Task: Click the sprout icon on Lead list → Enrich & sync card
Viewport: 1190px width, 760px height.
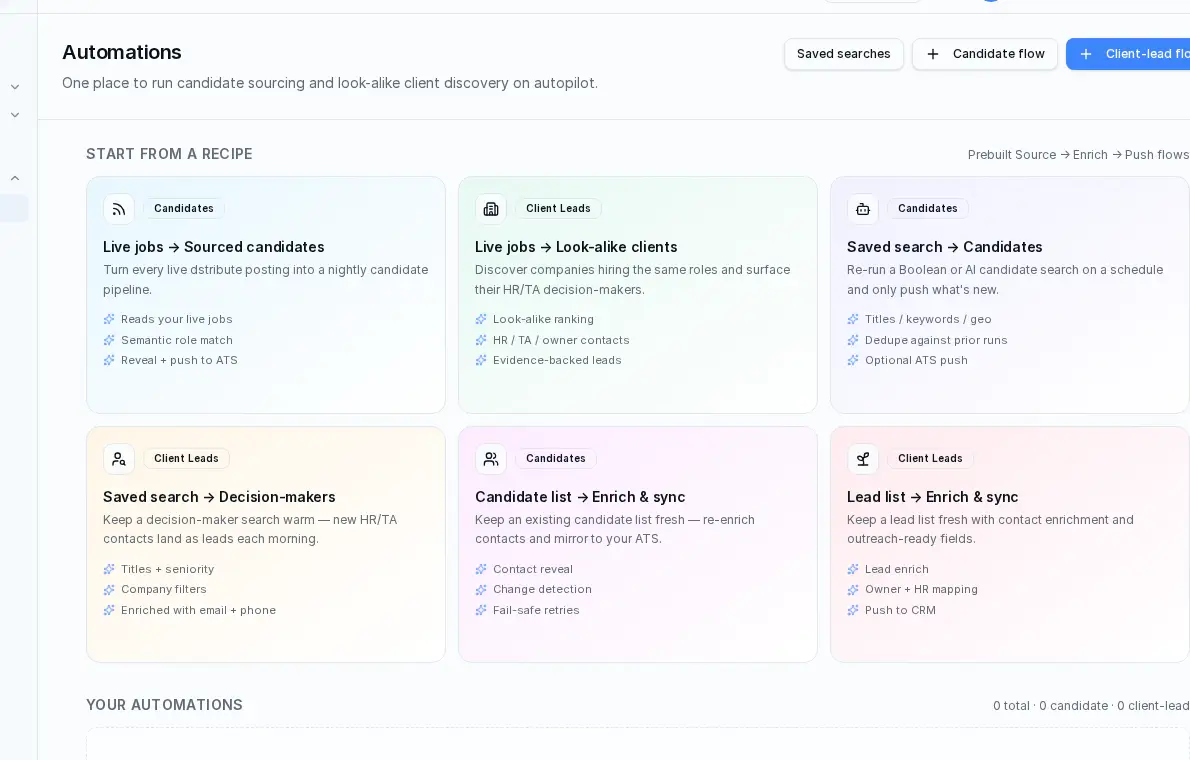Action: pos(862,459)
